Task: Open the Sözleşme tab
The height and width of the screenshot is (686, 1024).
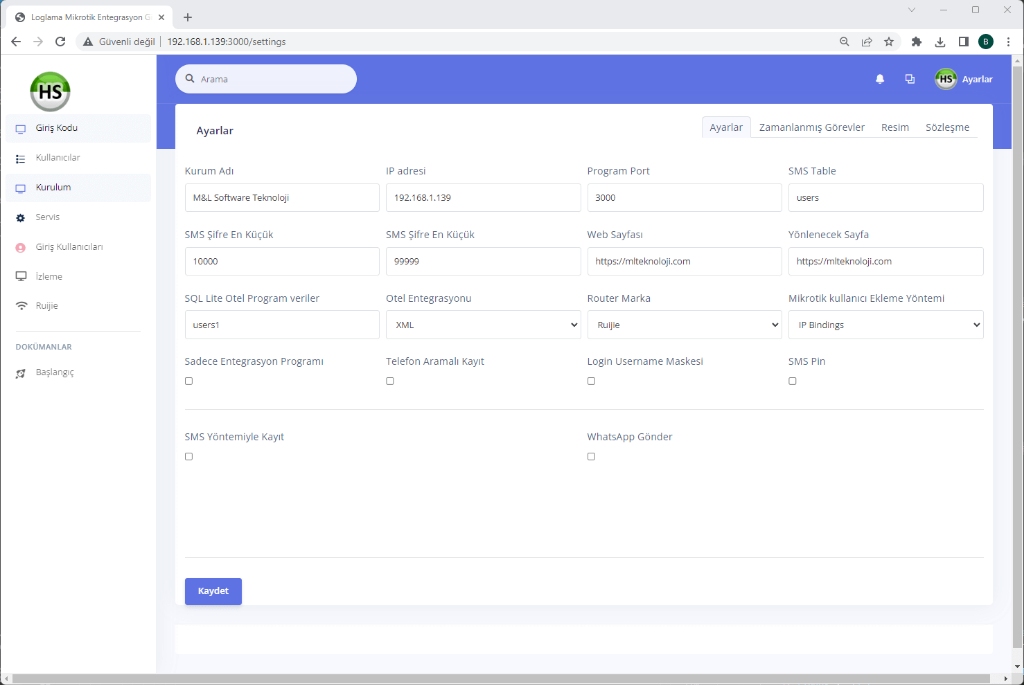Action: point(947,128)
